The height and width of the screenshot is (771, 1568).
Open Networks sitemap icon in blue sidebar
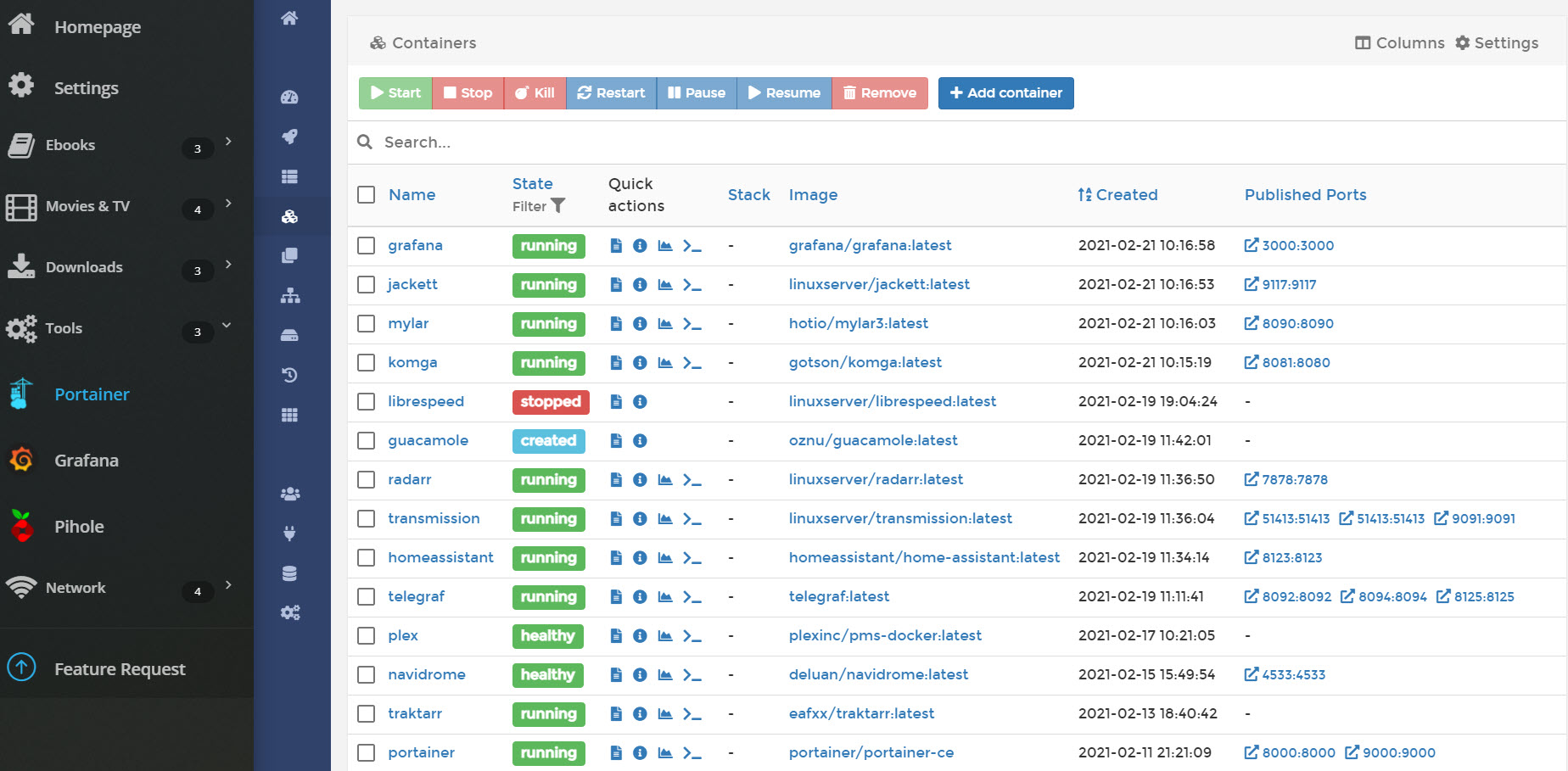(289, 295)
